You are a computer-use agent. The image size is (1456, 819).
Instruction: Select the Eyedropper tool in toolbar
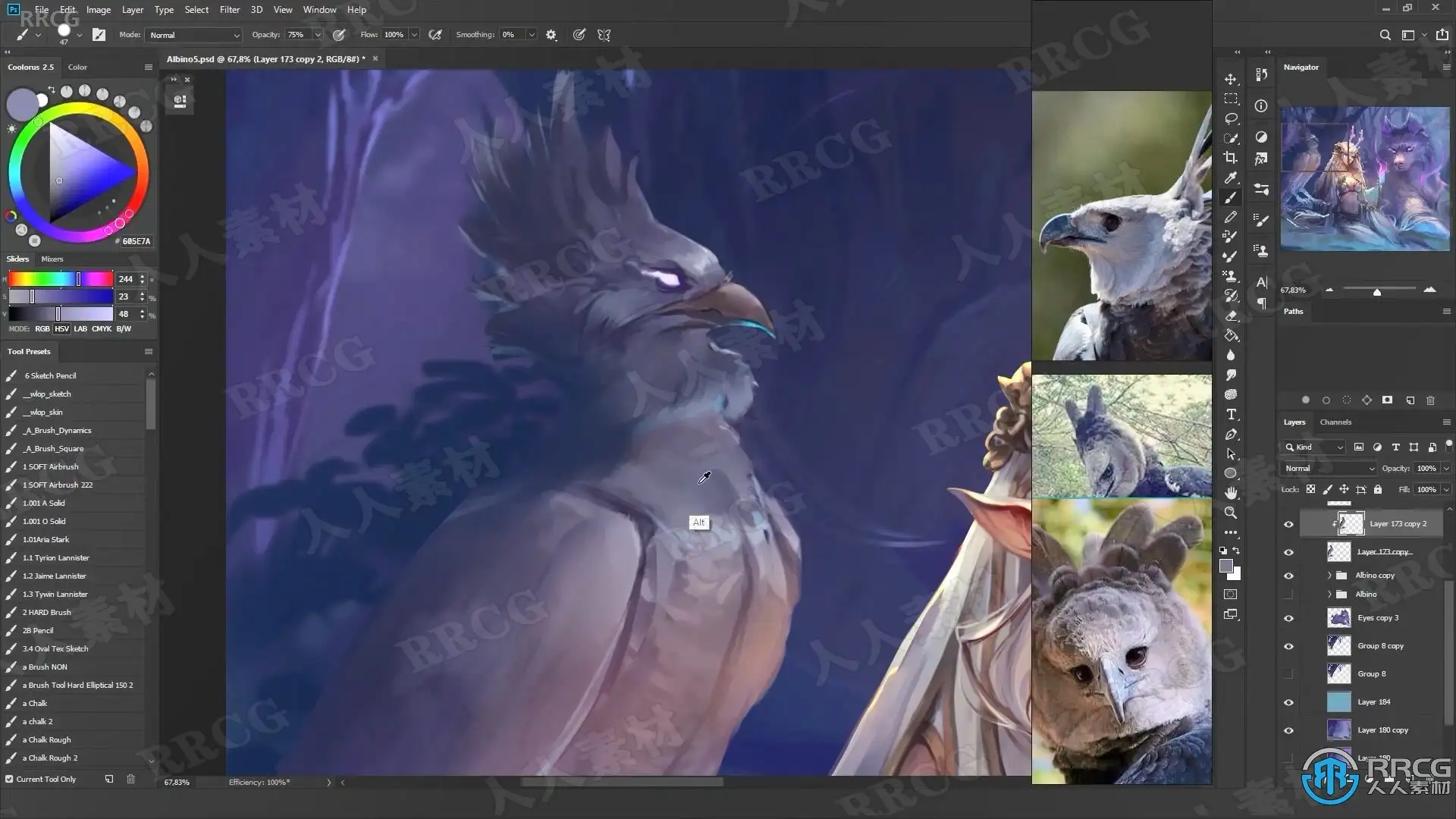tap(1231, 177)
